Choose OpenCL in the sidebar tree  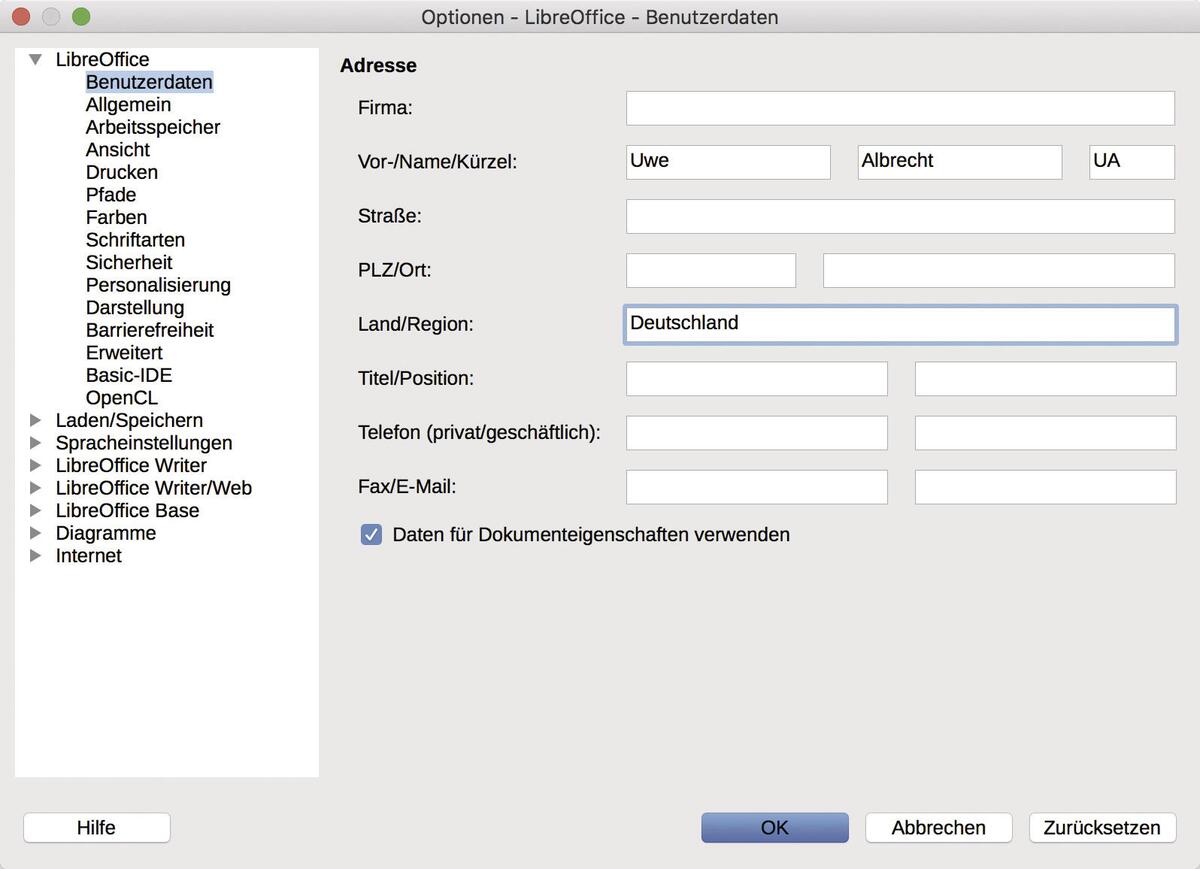point(122,398)
